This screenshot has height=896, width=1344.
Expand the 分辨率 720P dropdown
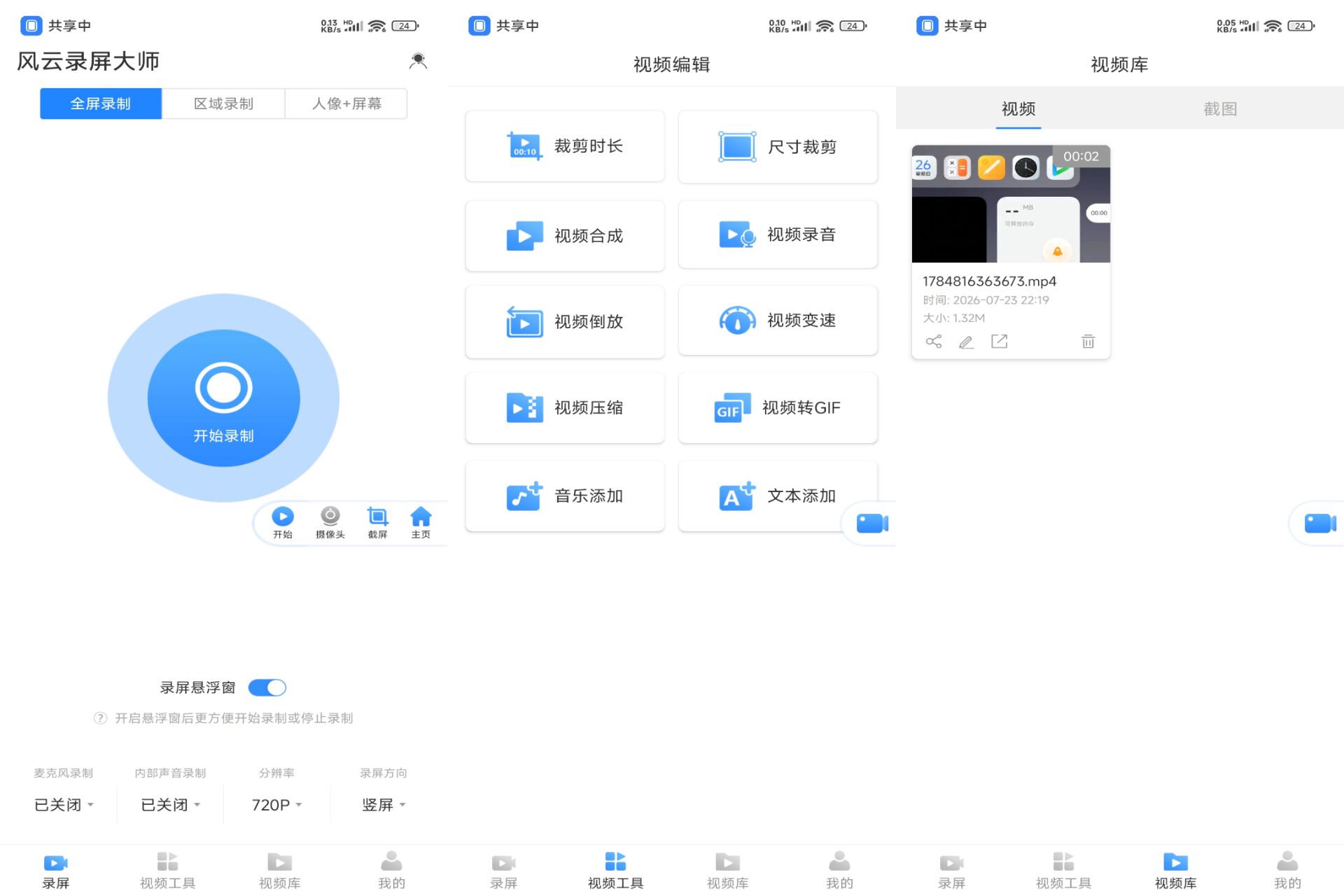[277, 805]
